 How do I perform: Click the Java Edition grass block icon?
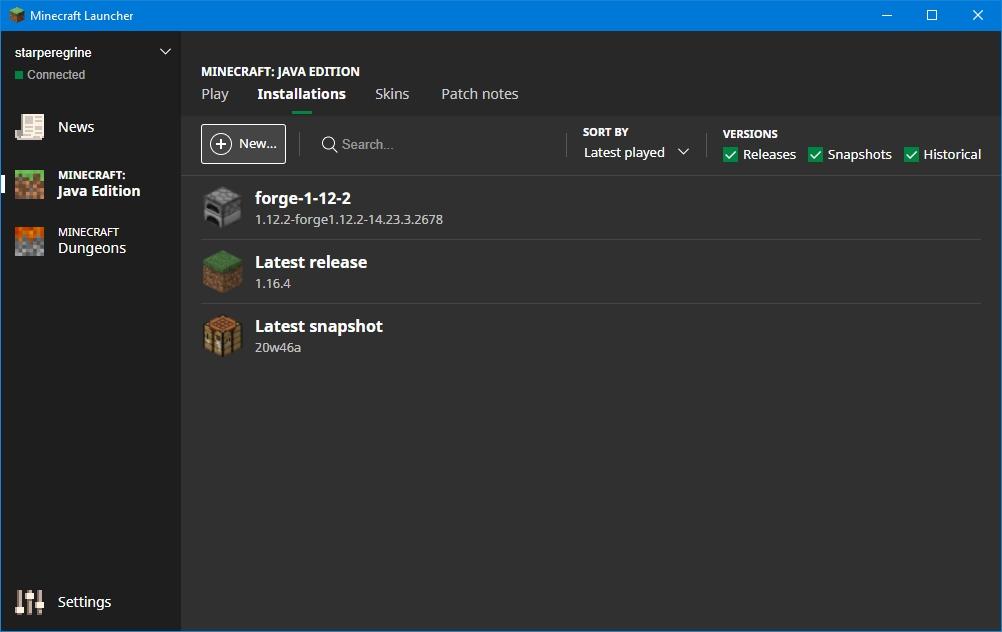tap(29, 184)
